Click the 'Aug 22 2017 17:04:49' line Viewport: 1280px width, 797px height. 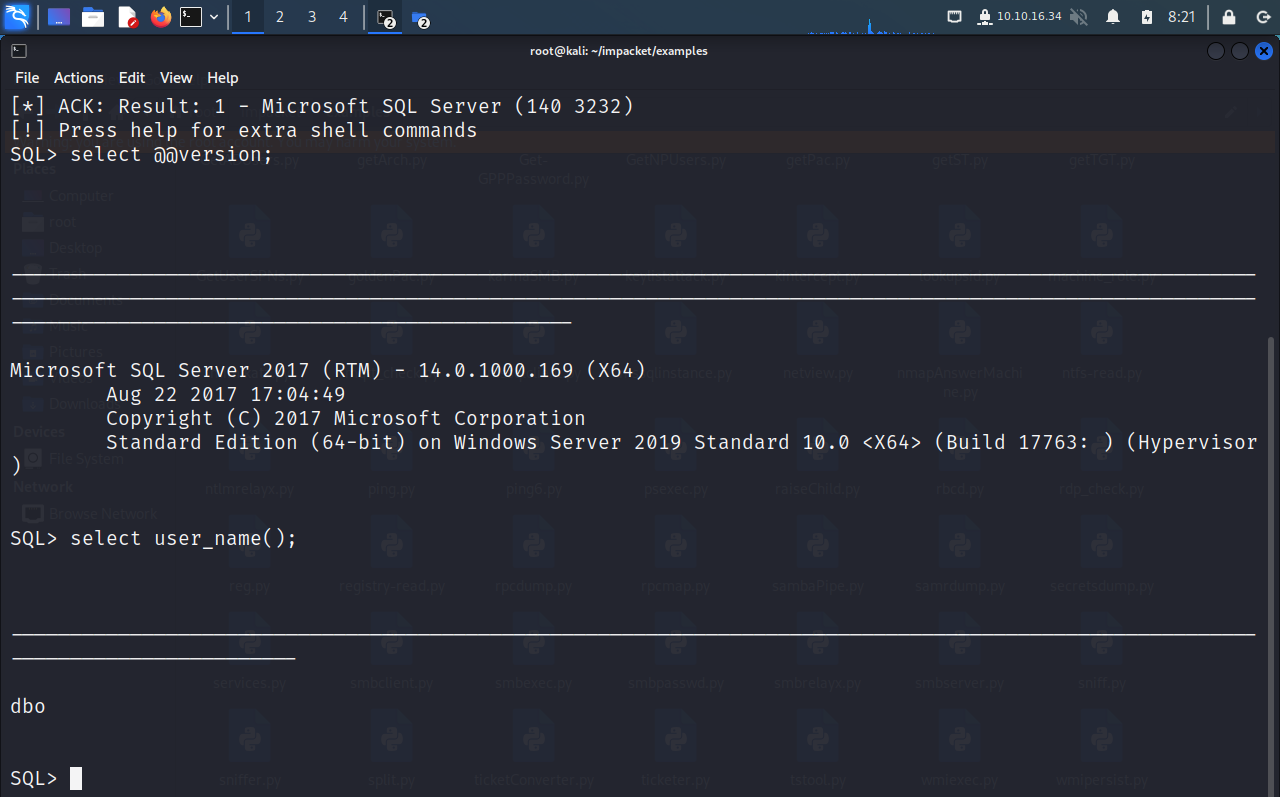[226, 394]
